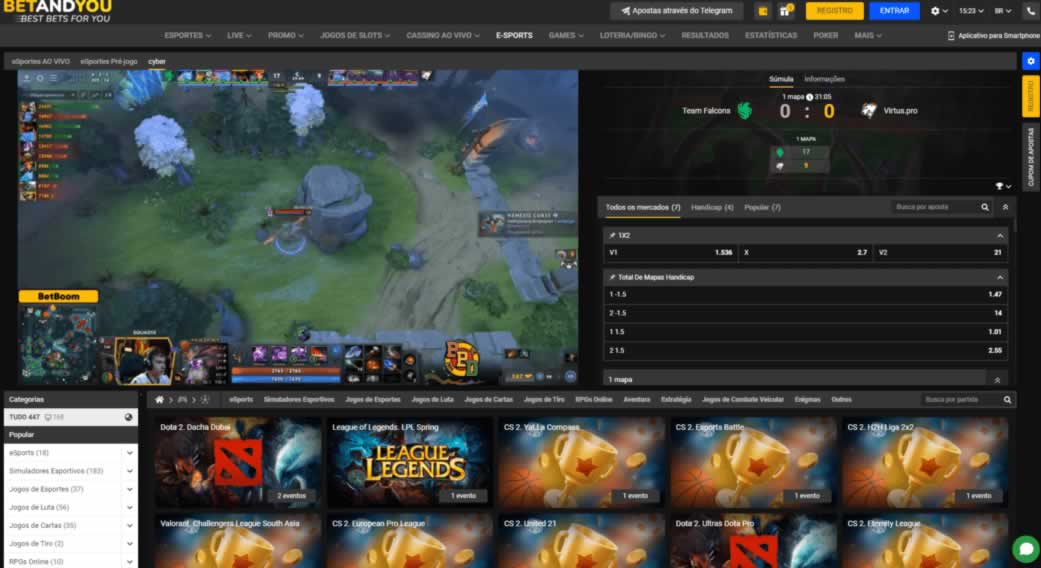Collapse the 1 mapa section
Screen dimensions: 1041x568
click(997, 380)
